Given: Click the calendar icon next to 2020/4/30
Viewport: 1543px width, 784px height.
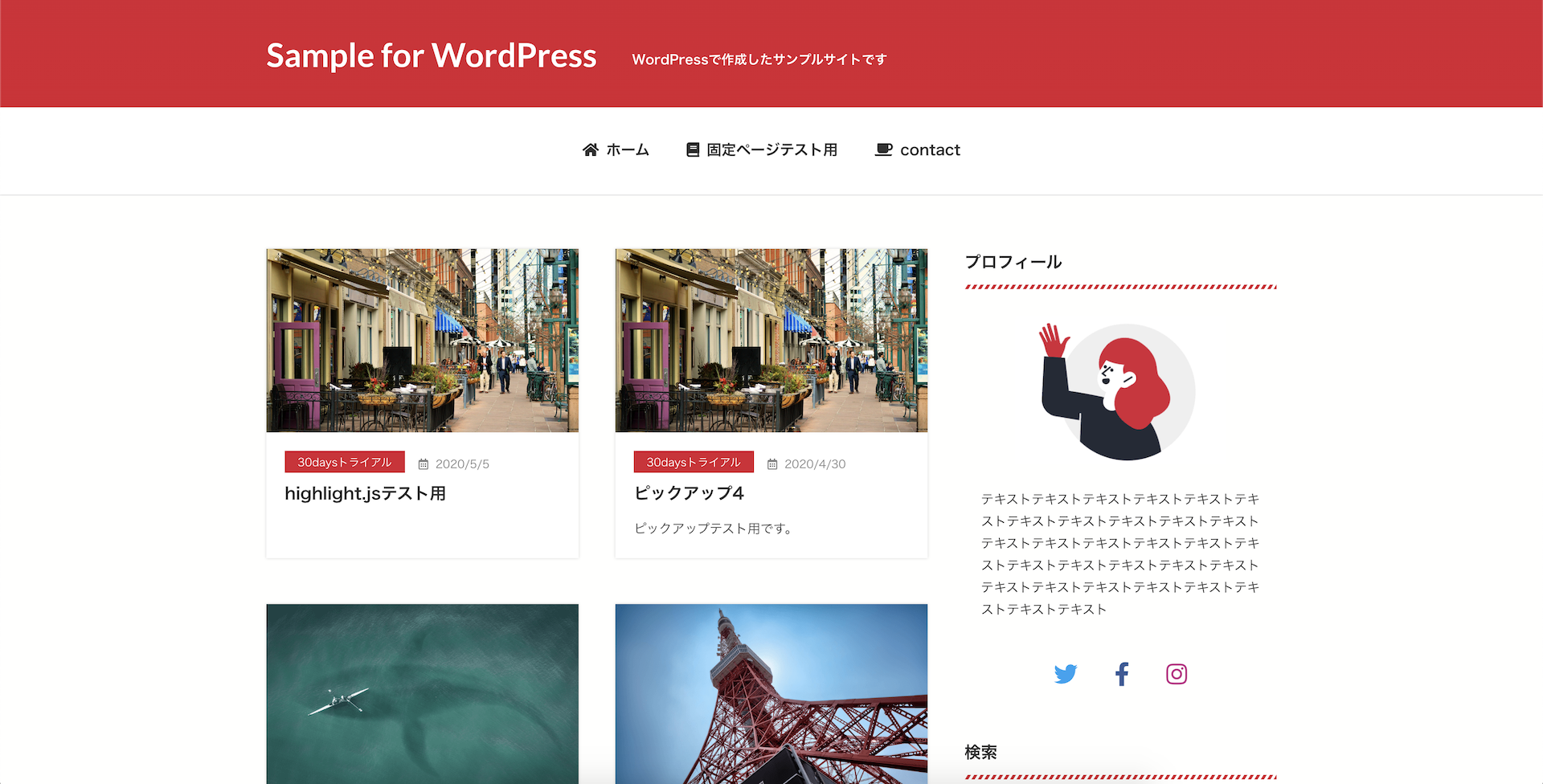Looking at the screenshot, I should click(x=772, y=464).
